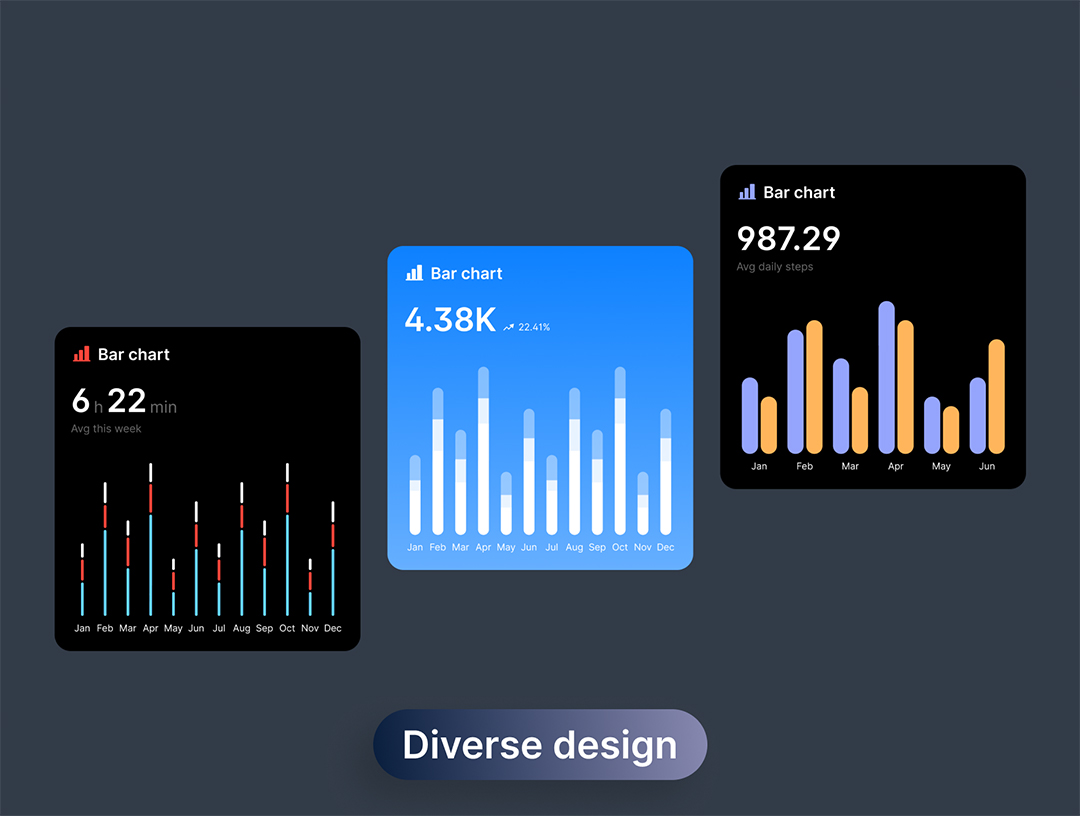The image size is (1080, 816).
Task: Select the 987.29 steps value
Action: (x=788, y=239)
